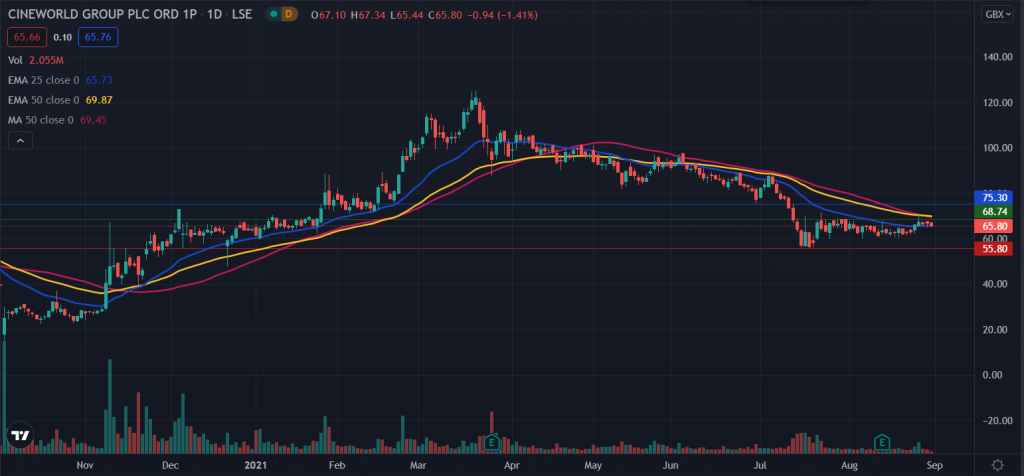Click the Jul label on time axis

coord(760,466)
